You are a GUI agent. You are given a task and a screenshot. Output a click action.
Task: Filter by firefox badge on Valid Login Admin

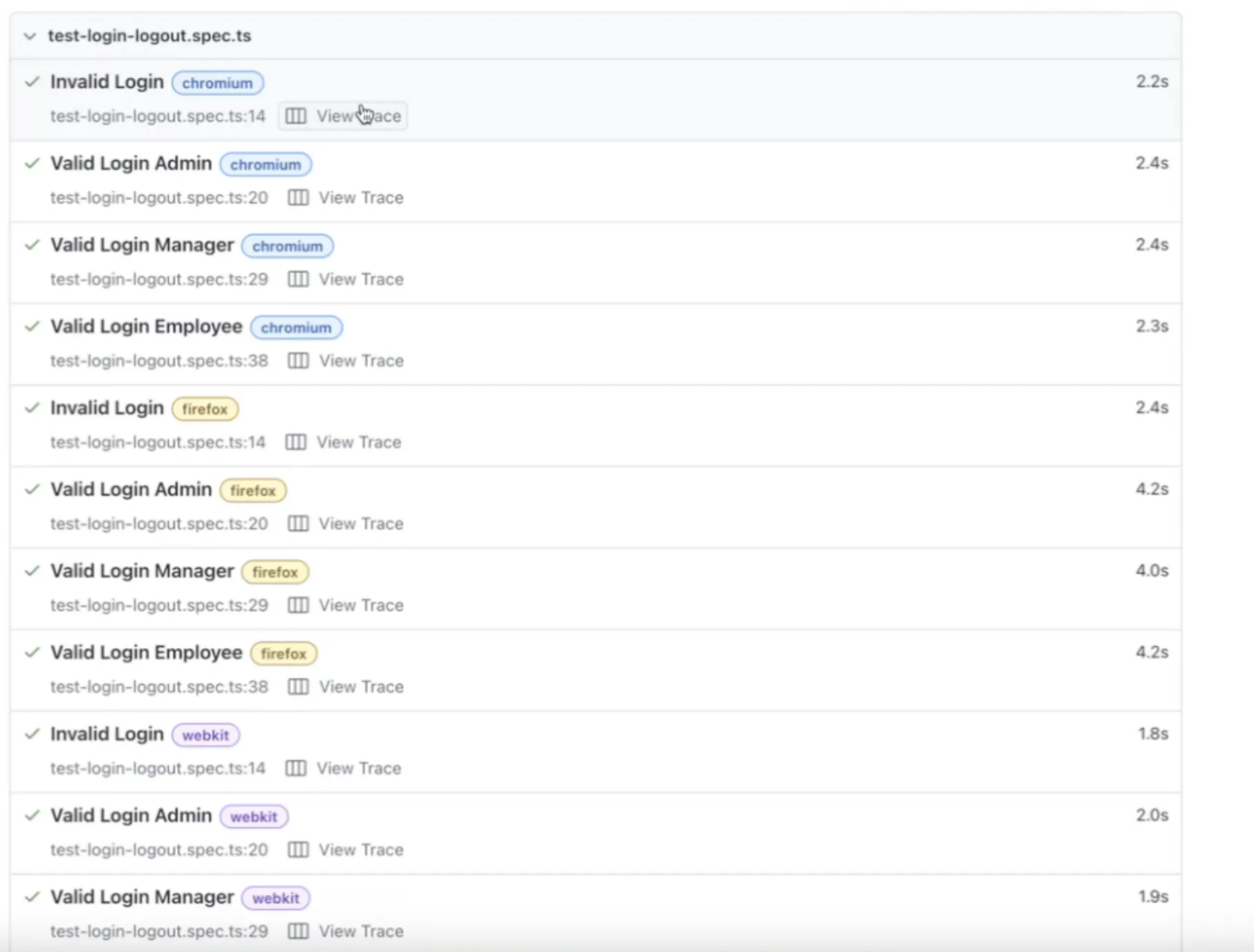253,490
